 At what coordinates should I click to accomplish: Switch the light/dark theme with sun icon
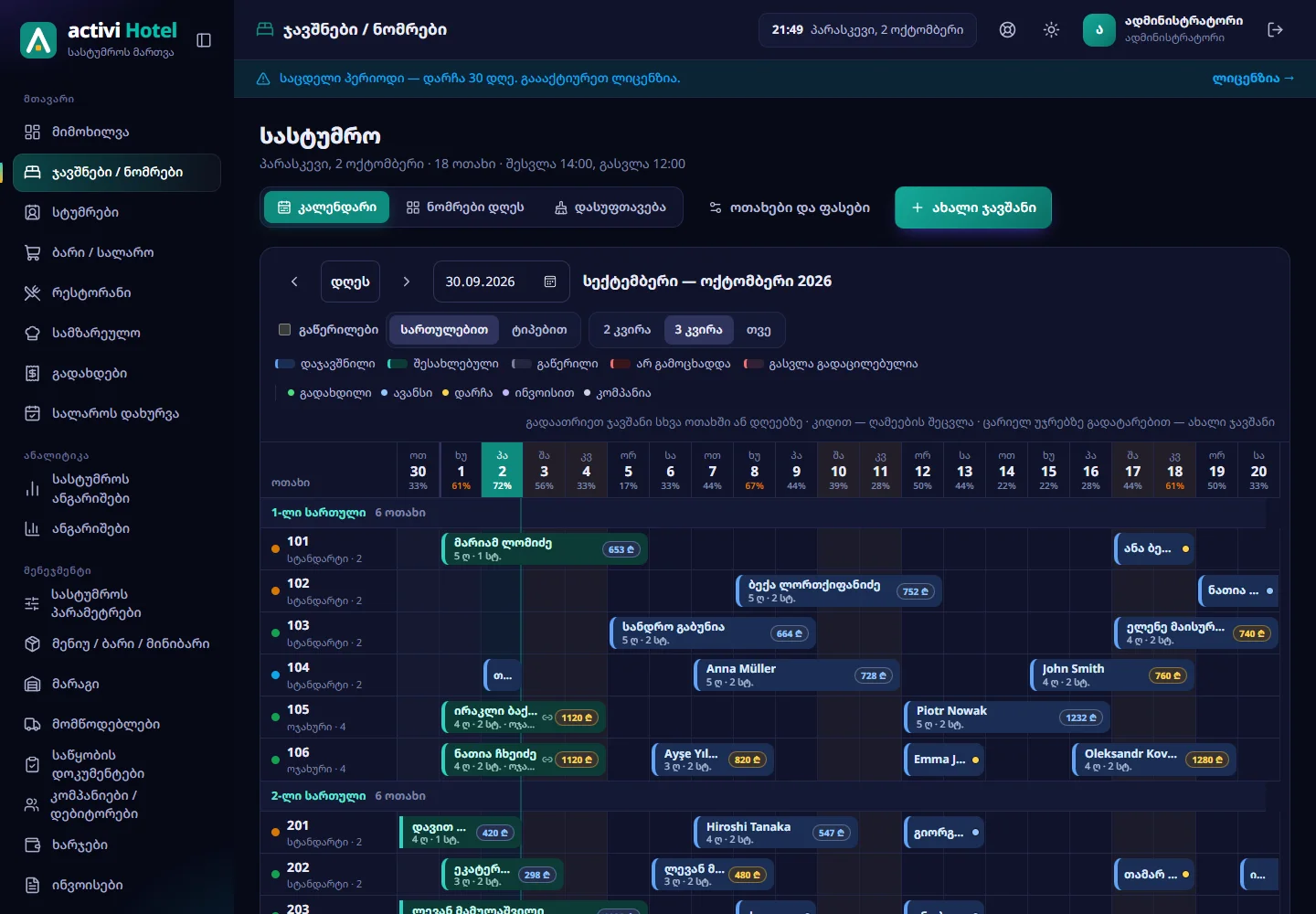point(1051,30)
